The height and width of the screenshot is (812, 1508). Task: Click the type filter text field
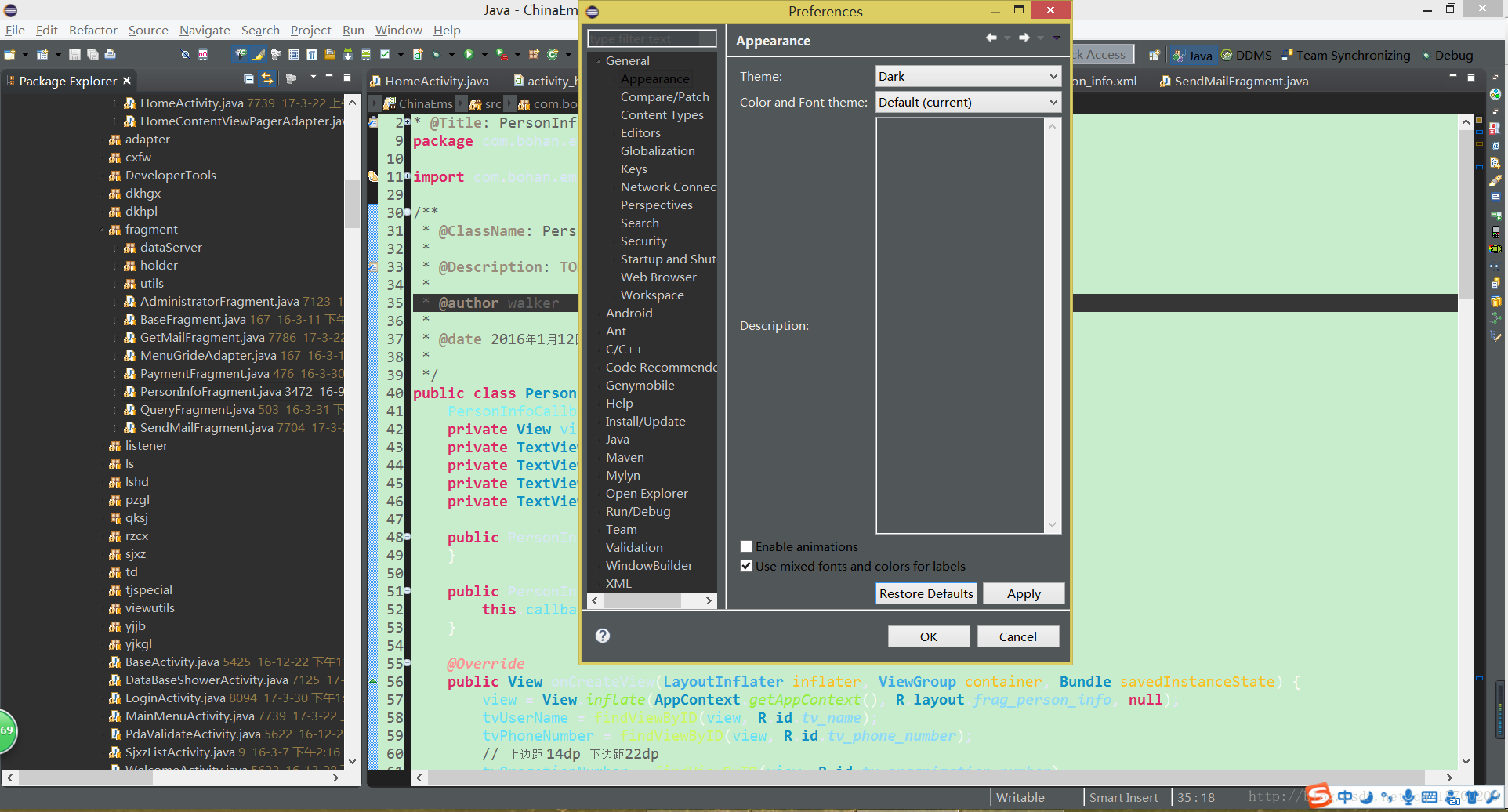[651, 38]
